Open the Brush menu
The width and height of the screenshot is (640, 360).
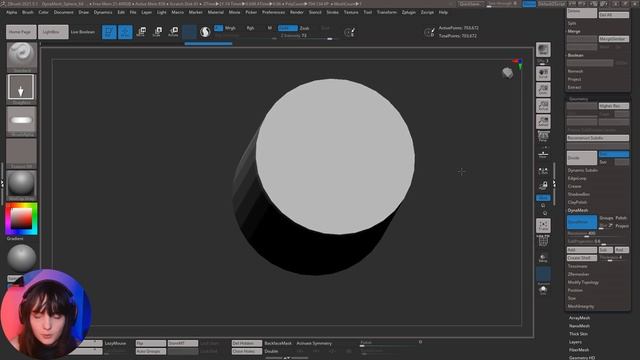[28, 12]
